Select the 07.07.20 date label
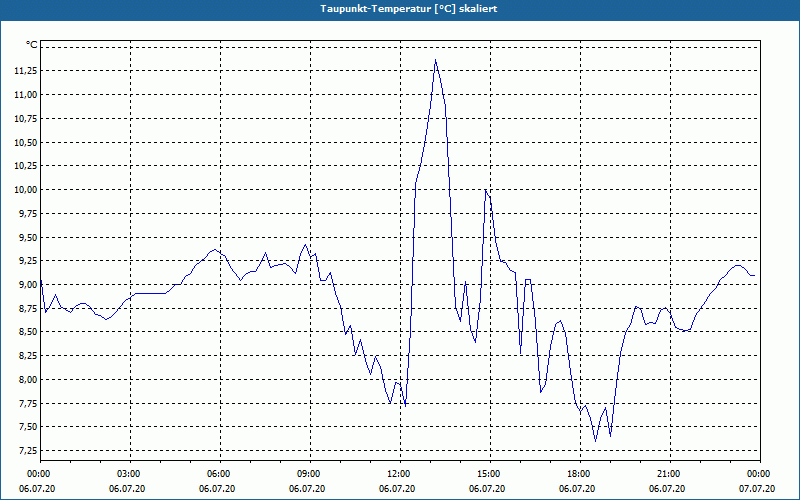Viewport: 800px width, 500px height. [757, 489]
